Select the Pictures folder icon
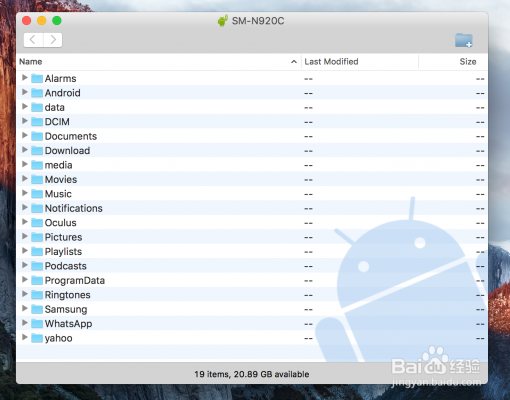 37,237
